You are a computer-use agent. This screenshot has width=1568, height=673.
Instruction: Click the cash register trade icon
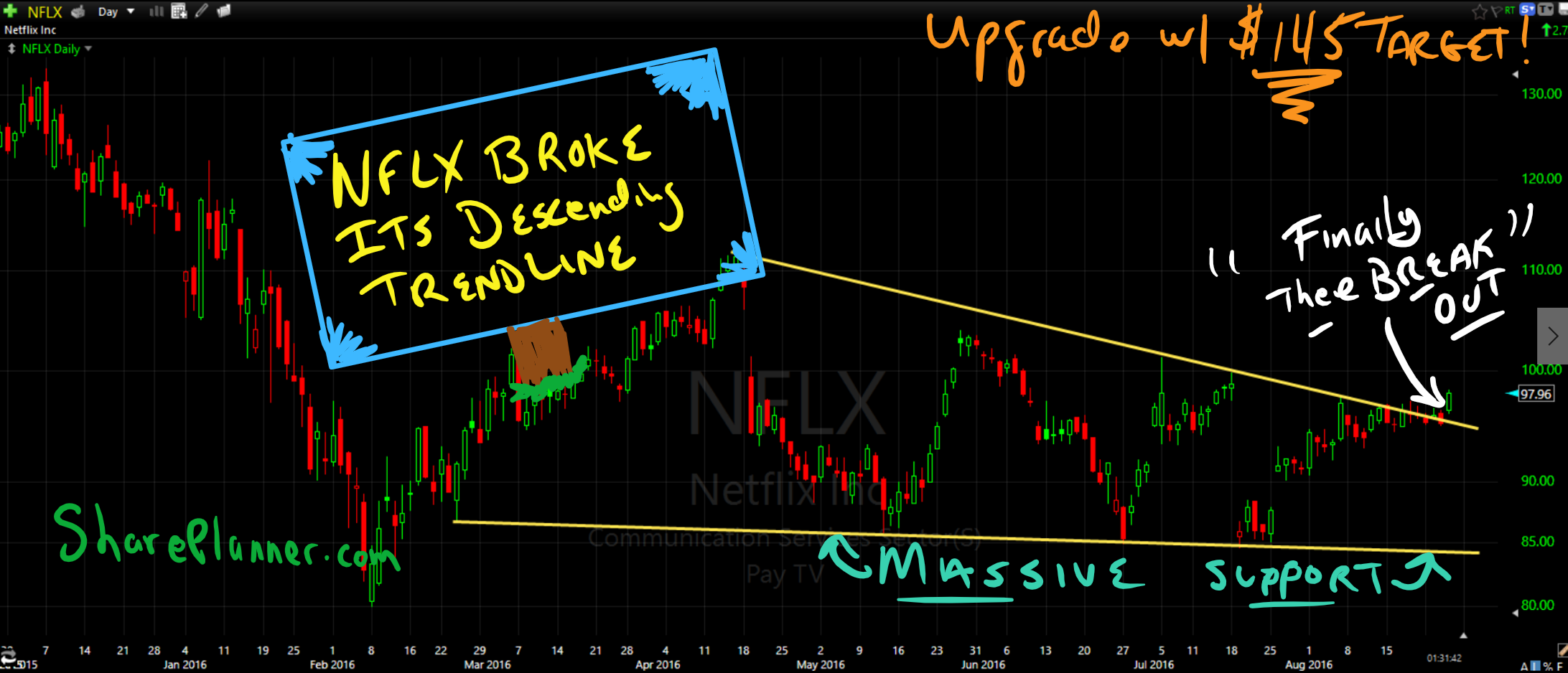[78, 11]
